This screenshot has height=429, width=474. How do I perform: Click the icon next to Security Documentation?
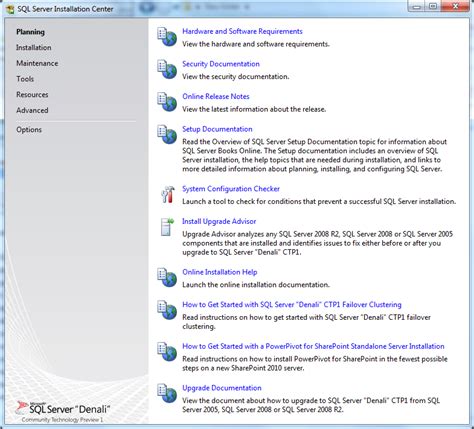pos(167,70)
